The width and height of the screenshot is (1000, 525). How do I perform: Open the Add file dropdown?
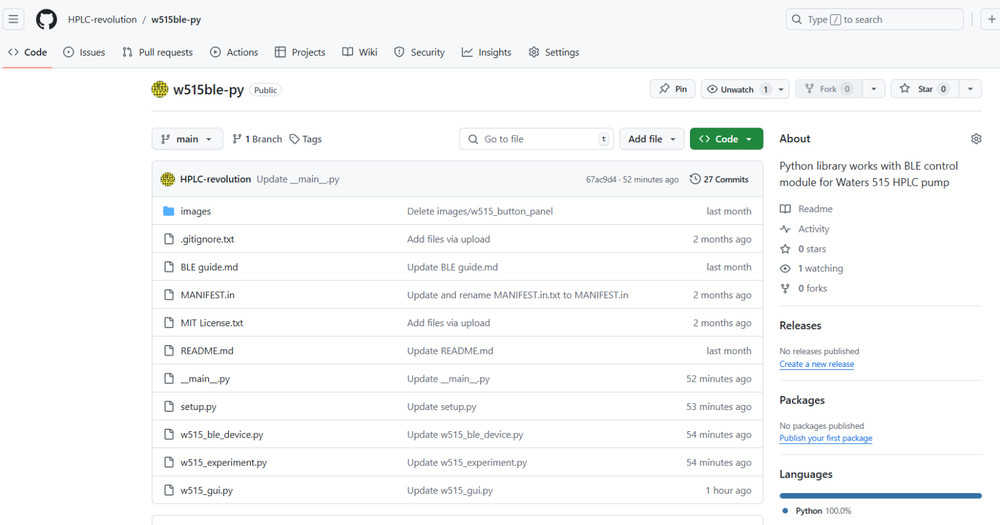652,139
